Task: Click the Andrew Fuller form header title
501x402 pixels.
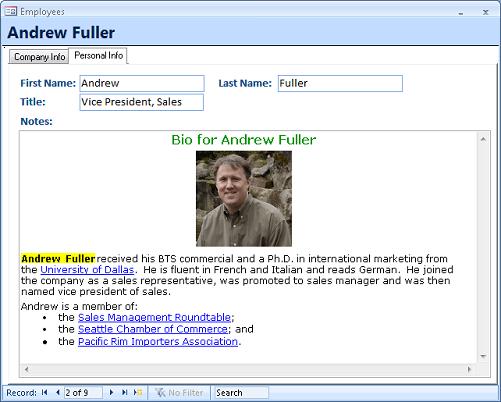Action: point(61,33)
